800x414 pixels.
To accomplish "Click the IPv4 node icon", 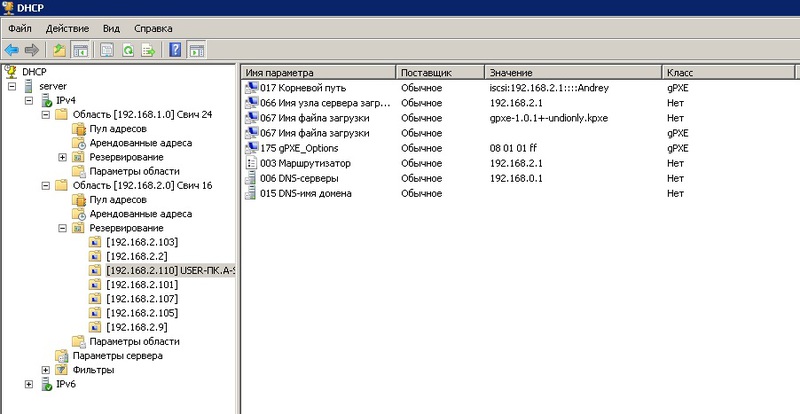I will (x=46, y=100).
